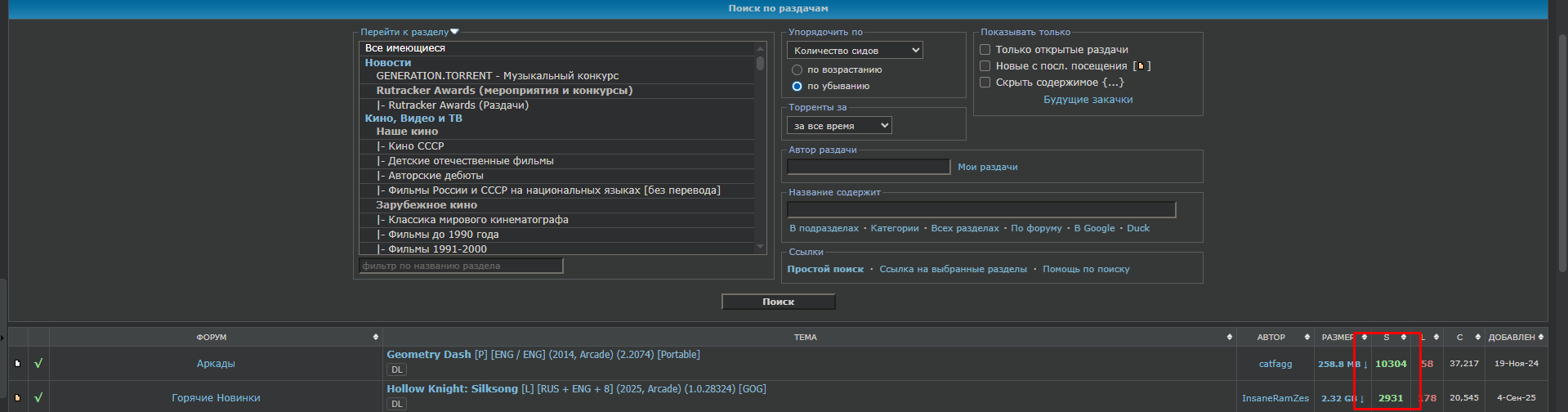Click the Автор column header
This screenshot has width=1568, height=412.
(x=1271, y=337)
